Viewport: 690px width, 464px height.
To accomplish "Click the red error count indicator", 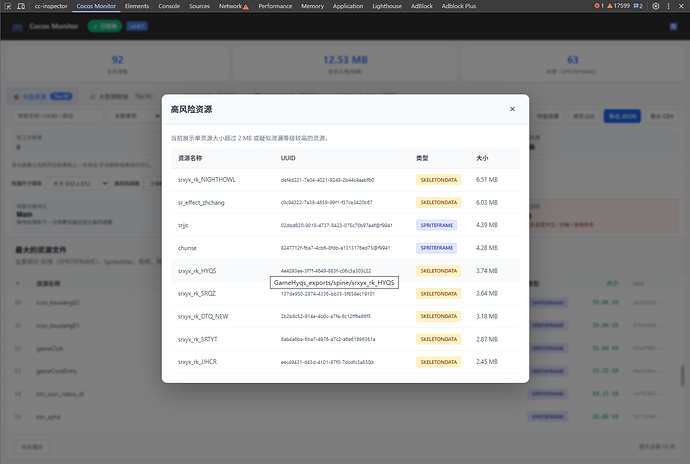I will point(599,6).
